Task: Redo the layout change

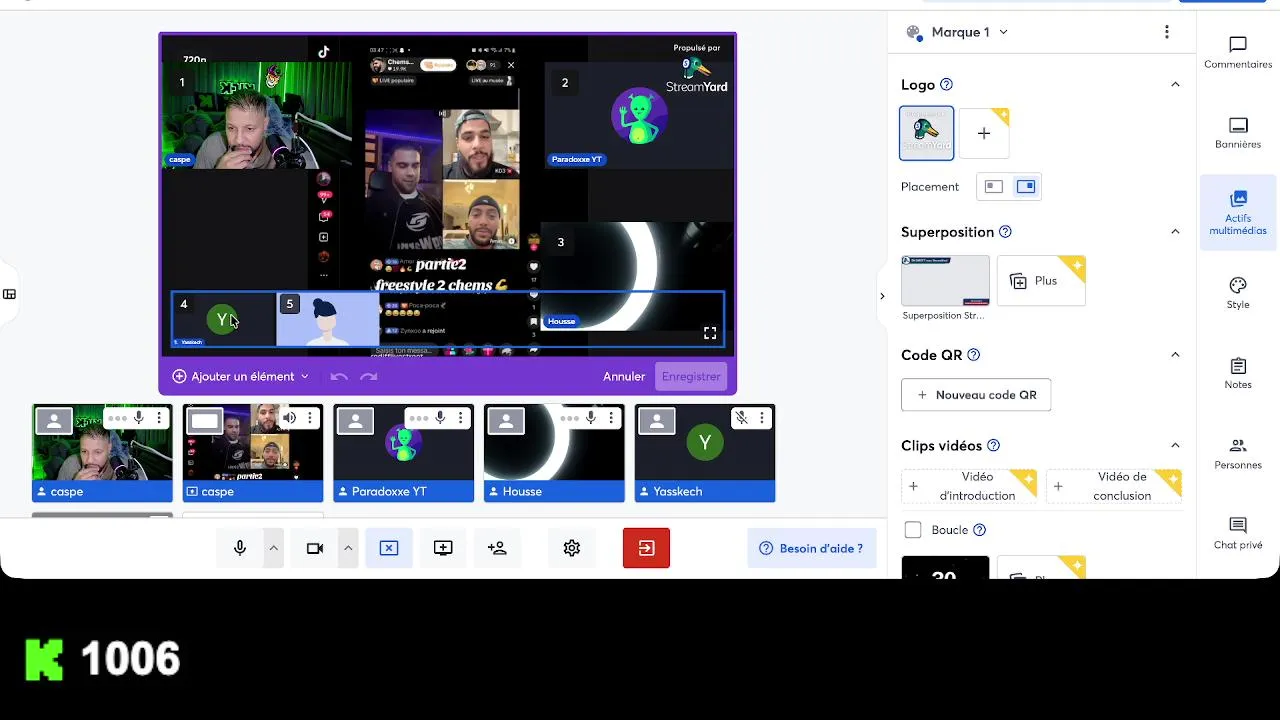Action: coord(369,377)
